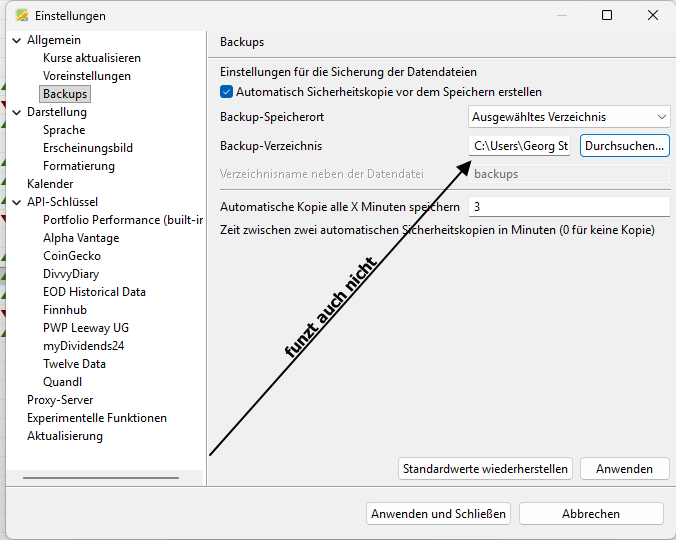676x540 pixels.
Task: Open Proxy-Server settings
Action: click(x=60, y=400)
